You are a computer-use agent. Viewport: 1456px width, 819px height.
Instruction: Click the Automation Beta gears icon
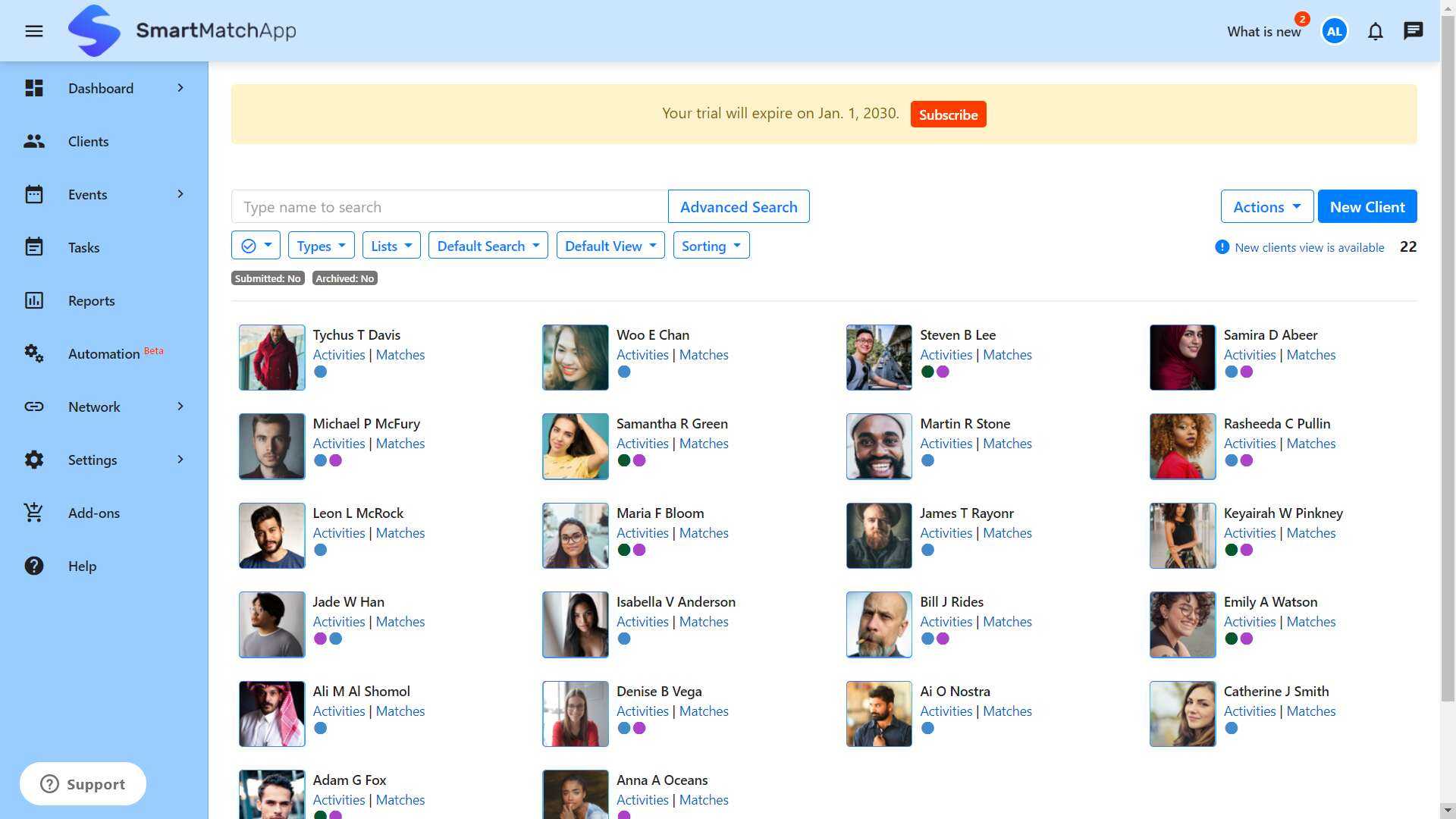coord(33,353)
